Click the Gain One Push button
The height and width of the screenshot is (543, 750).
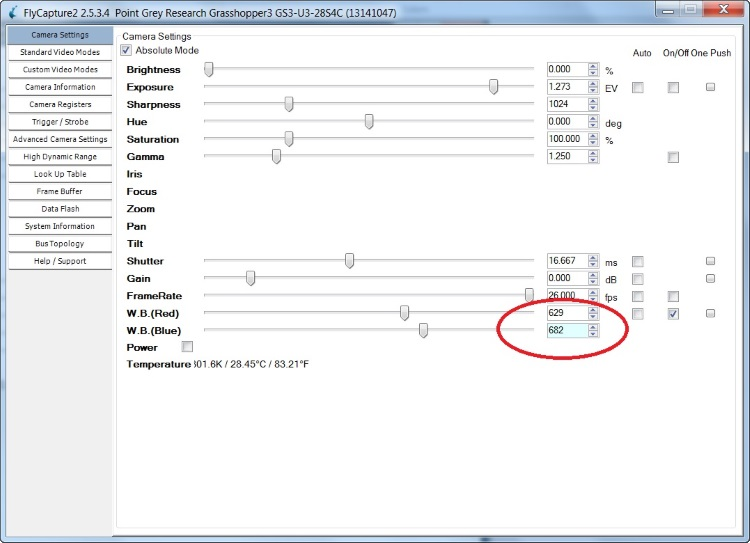[x=710, y=278]
